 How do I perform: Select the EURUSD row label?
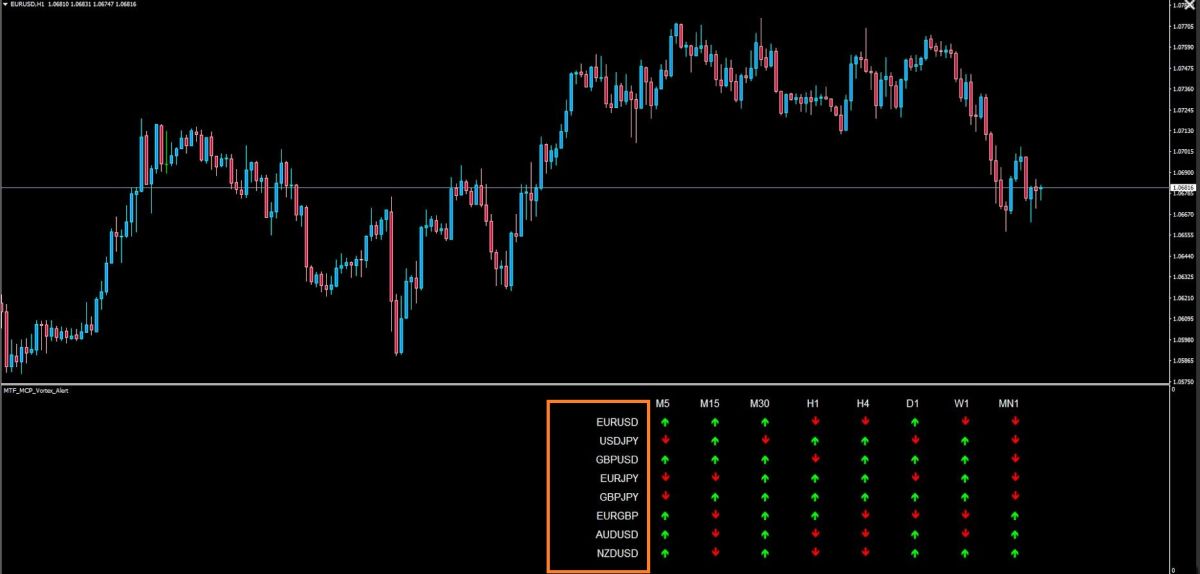pyautogui.click(x=617, y=422)
